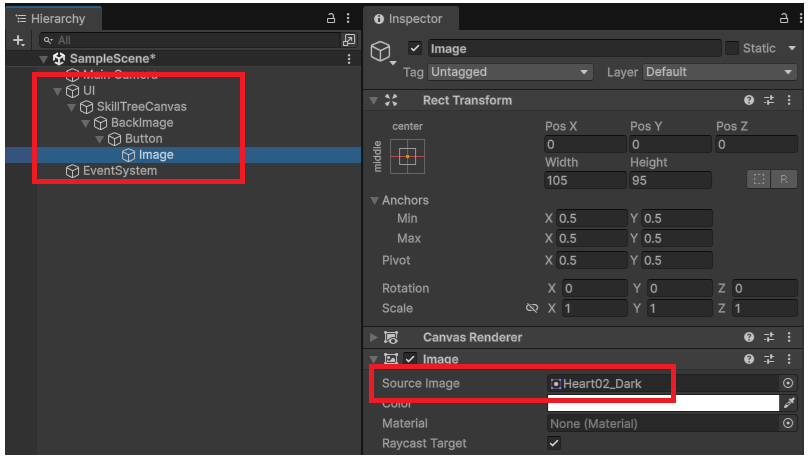
Task: Toggle raw edit mode R button
Action: (x=784, y=179)
